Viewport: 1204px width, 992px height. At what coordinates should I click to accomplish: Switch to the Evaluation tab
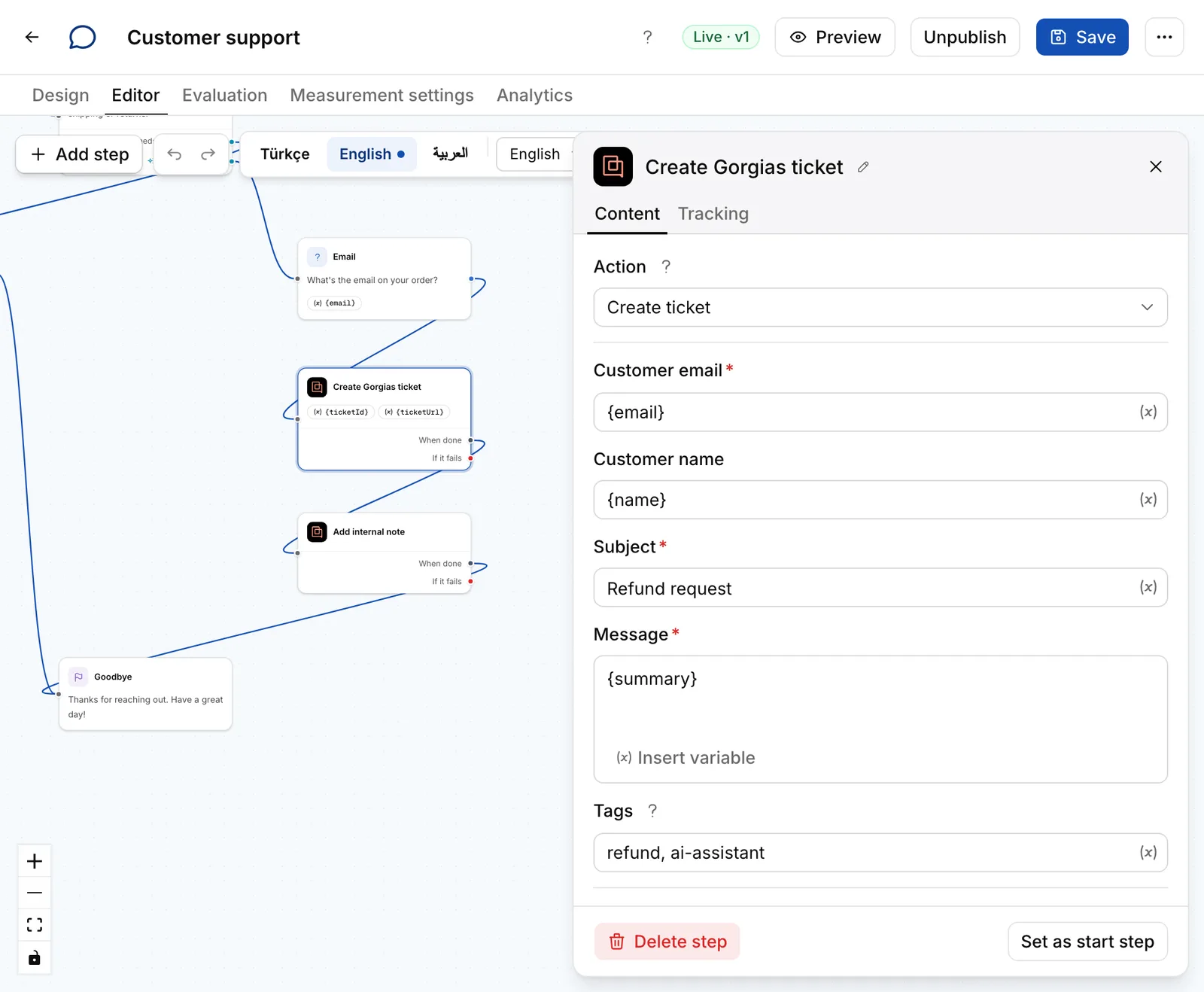pos(224,95)
